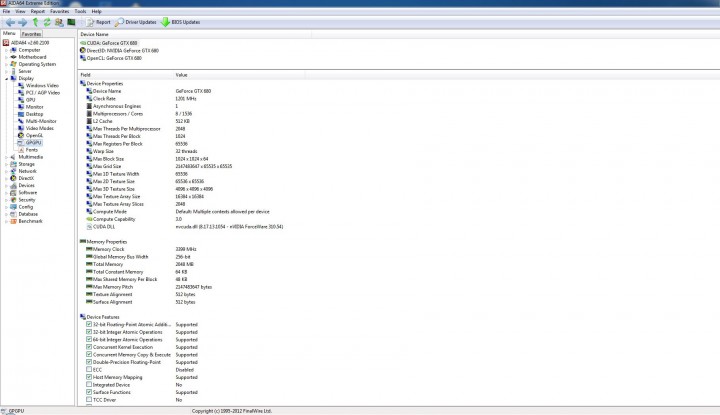Click the Forward arrow toolbar icon

coord(22,22)
